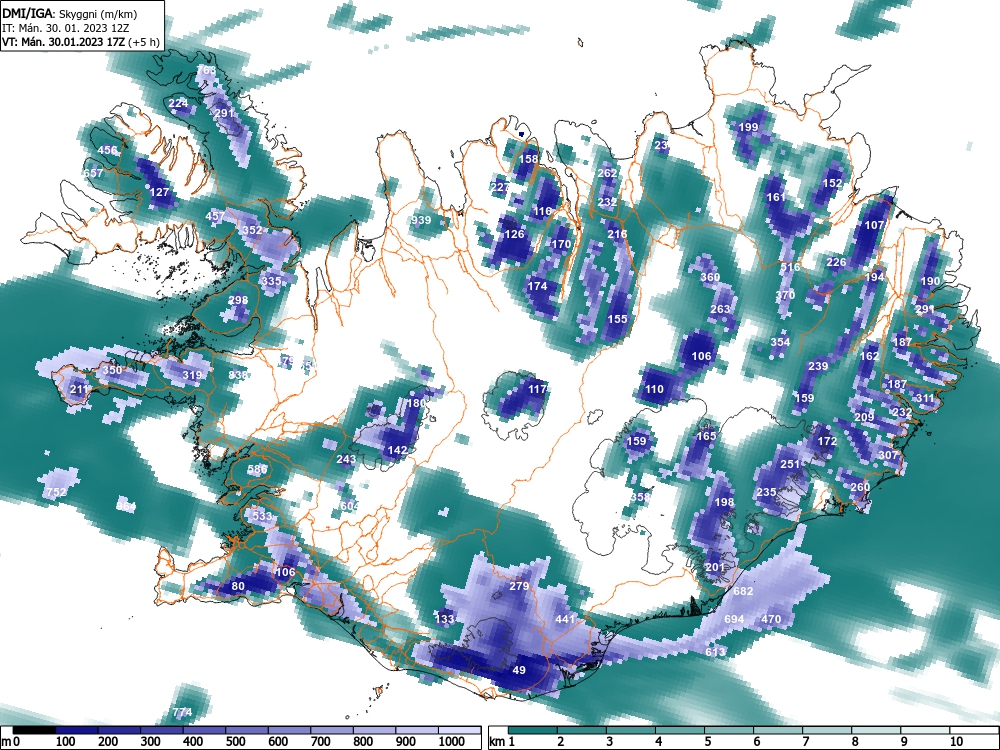Select the 319 visibility label
Viewport: 1000px width, 750px height.
[192, 376]
